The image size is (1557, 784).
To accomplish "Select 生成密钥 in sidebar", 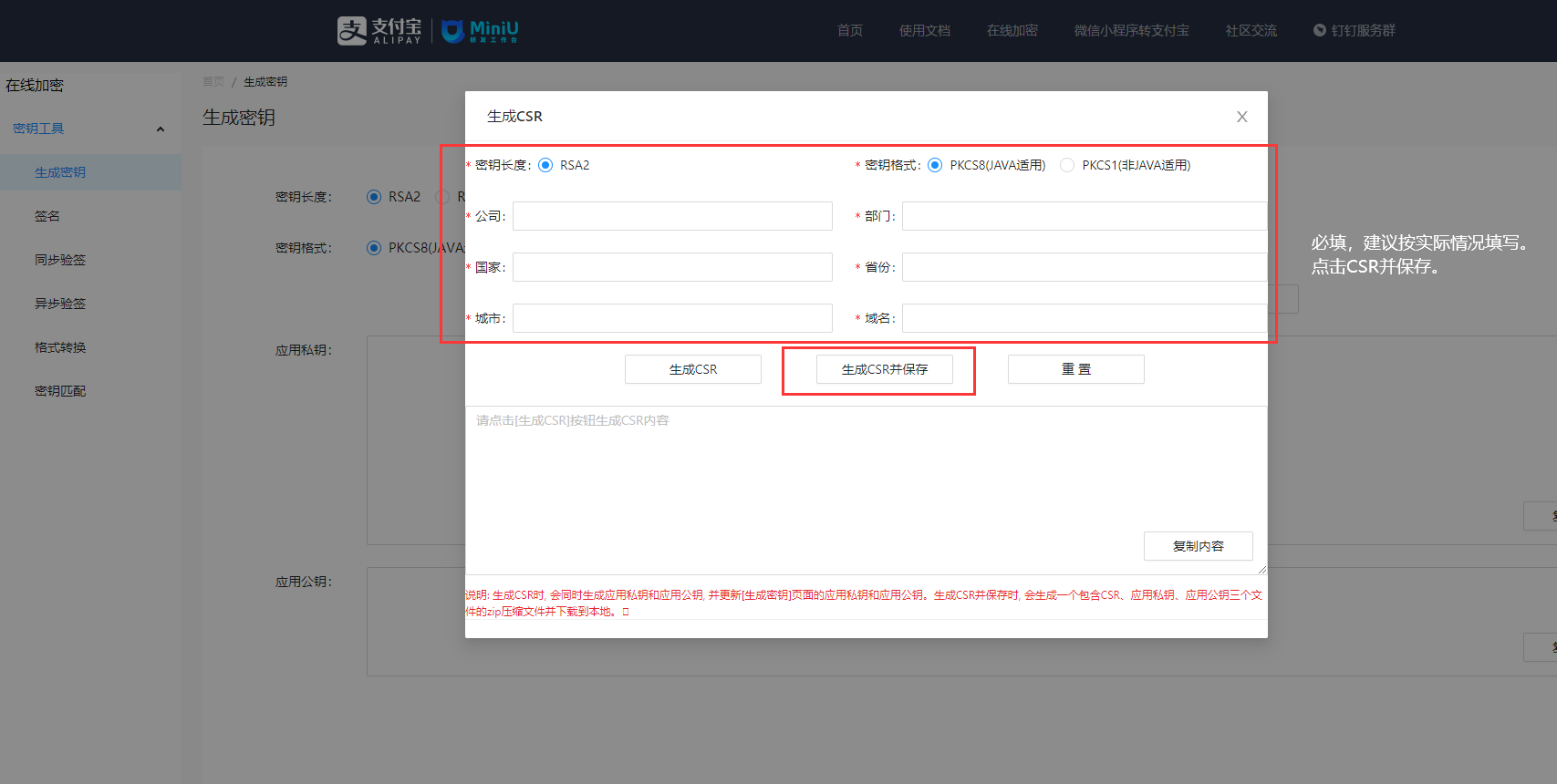I will pos(90,172).
